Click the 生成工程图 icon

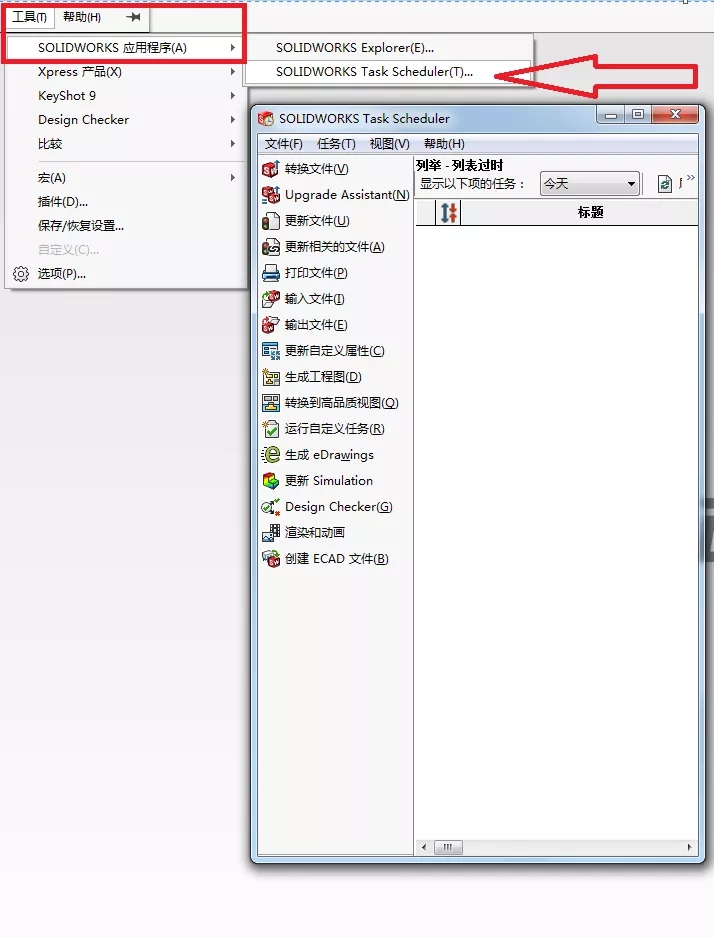[x=270, y=377]
